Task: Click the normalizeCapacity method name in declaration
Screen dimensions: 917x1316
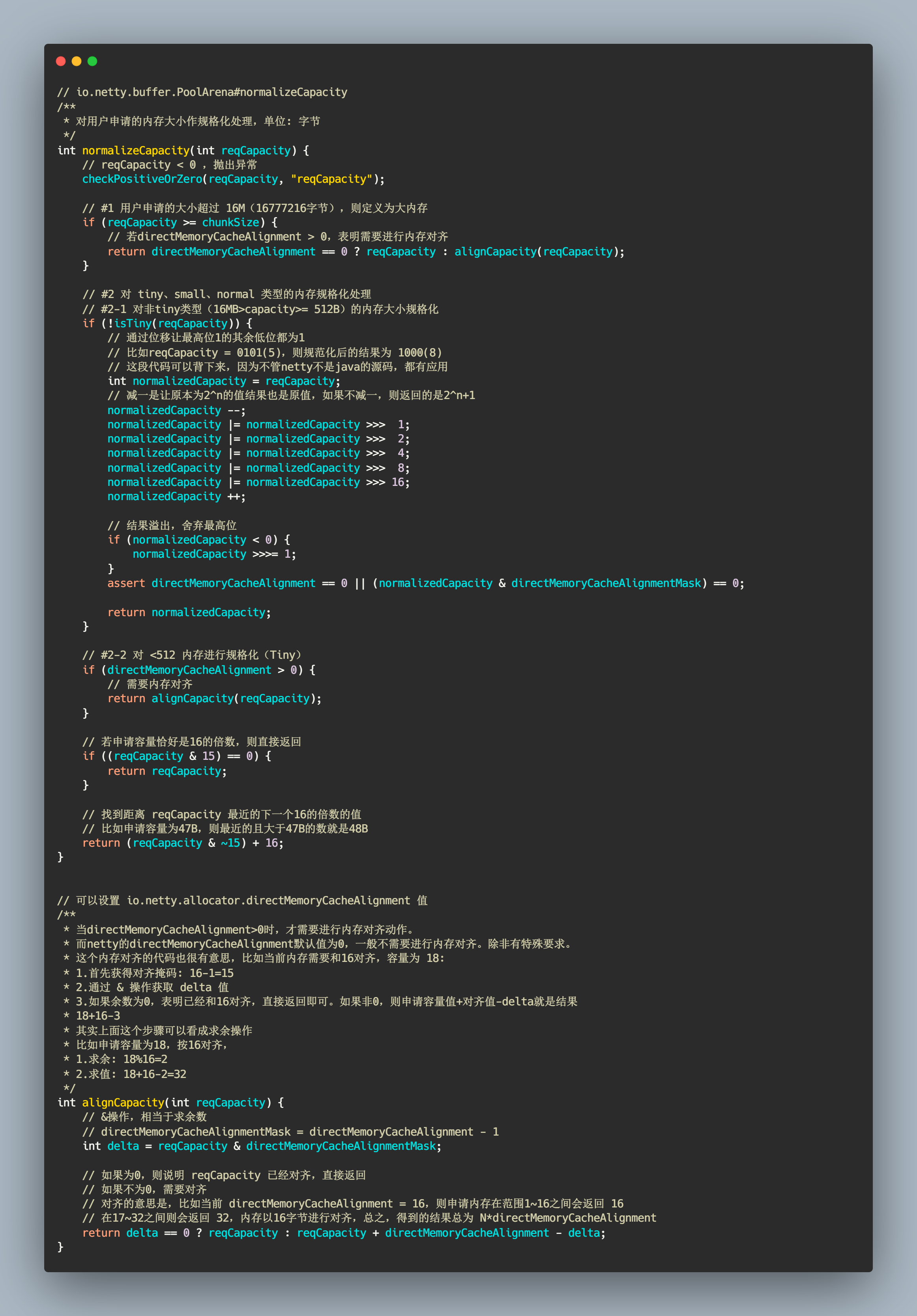Action: tap(135, 150)
